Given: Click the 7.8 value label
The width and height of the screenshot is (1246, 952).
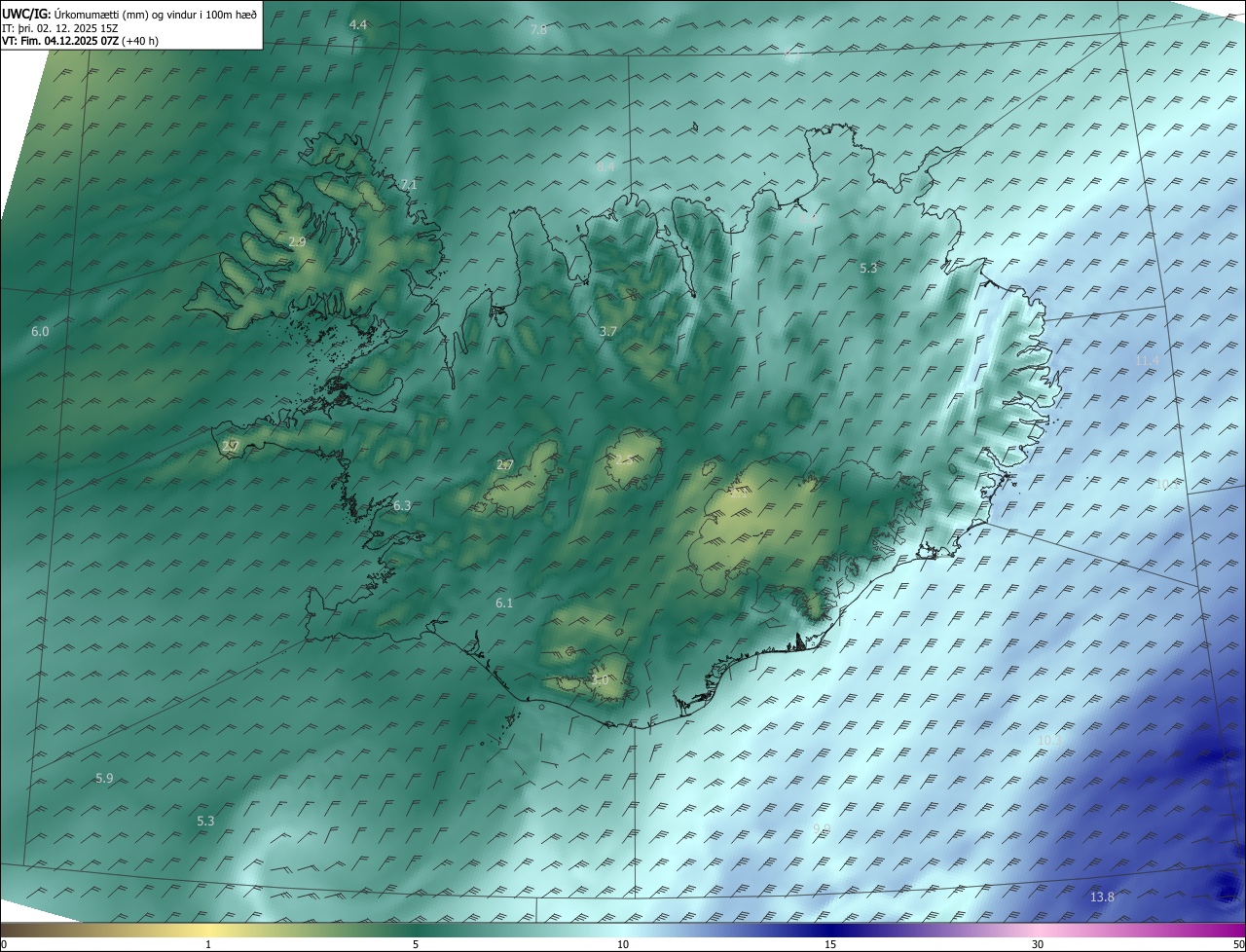Looking at the screenshot, I should coord(538,30).
